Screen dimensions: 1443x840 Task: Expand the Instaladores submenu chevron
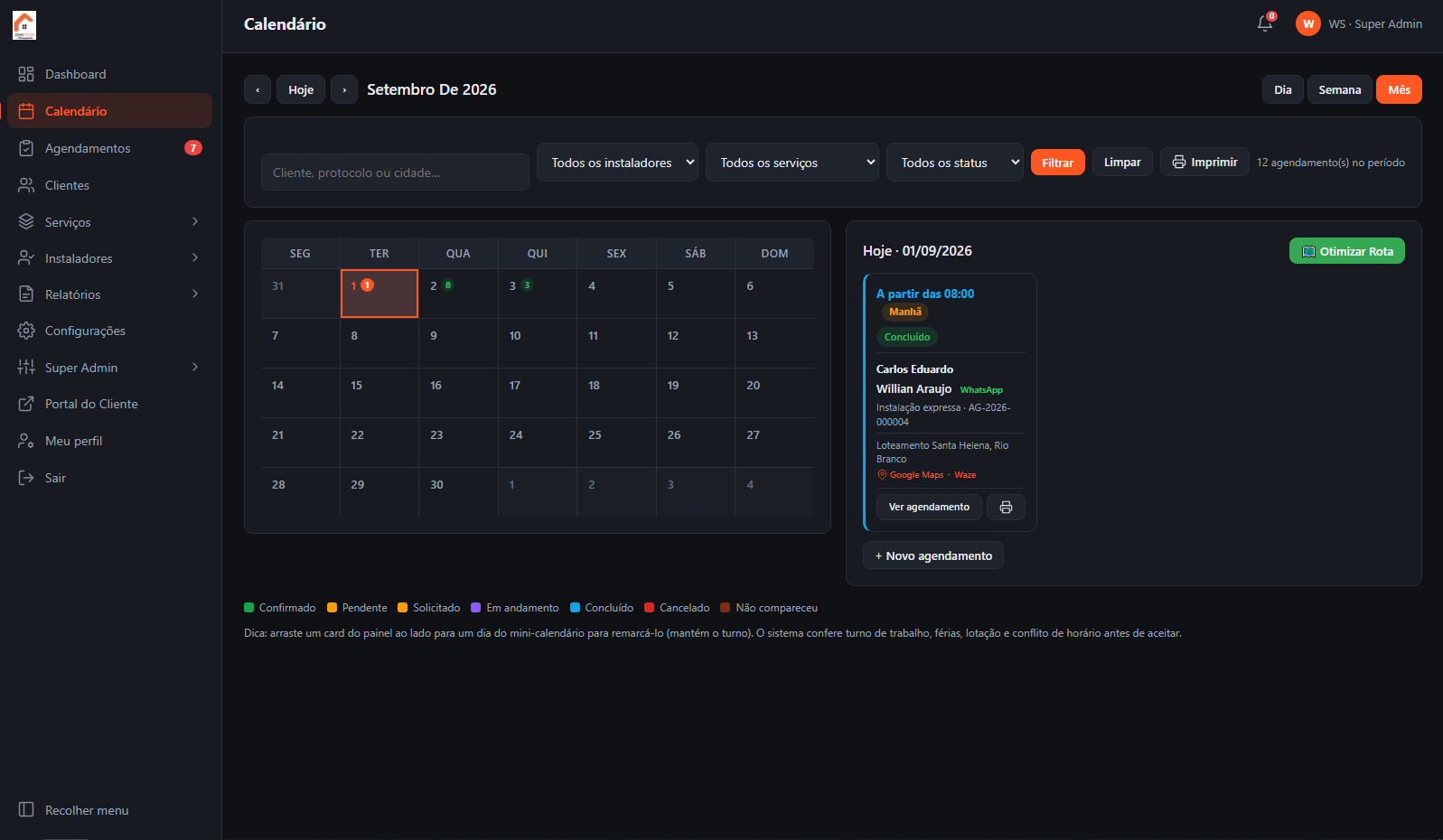(194, 257)
